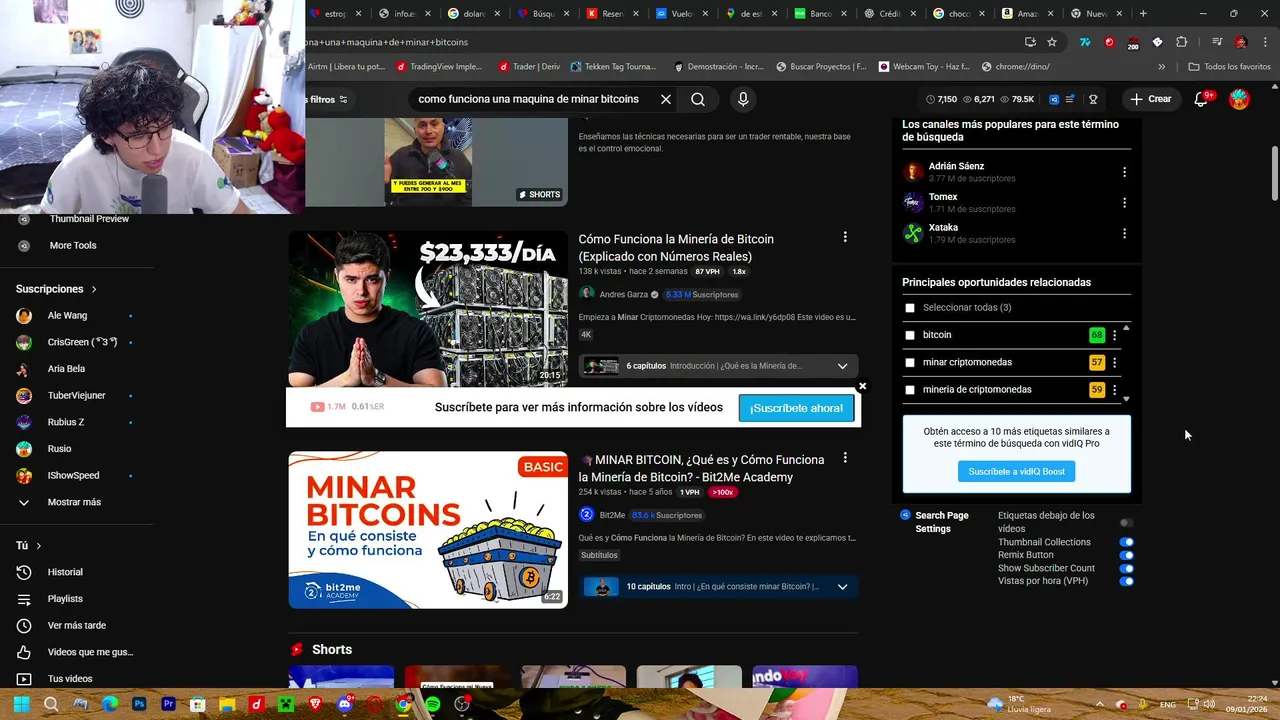Image resolution: width=1280 pixels, height=720 pixels.
Task: Switch to the Vuelos browser tab
Action: 681,14
